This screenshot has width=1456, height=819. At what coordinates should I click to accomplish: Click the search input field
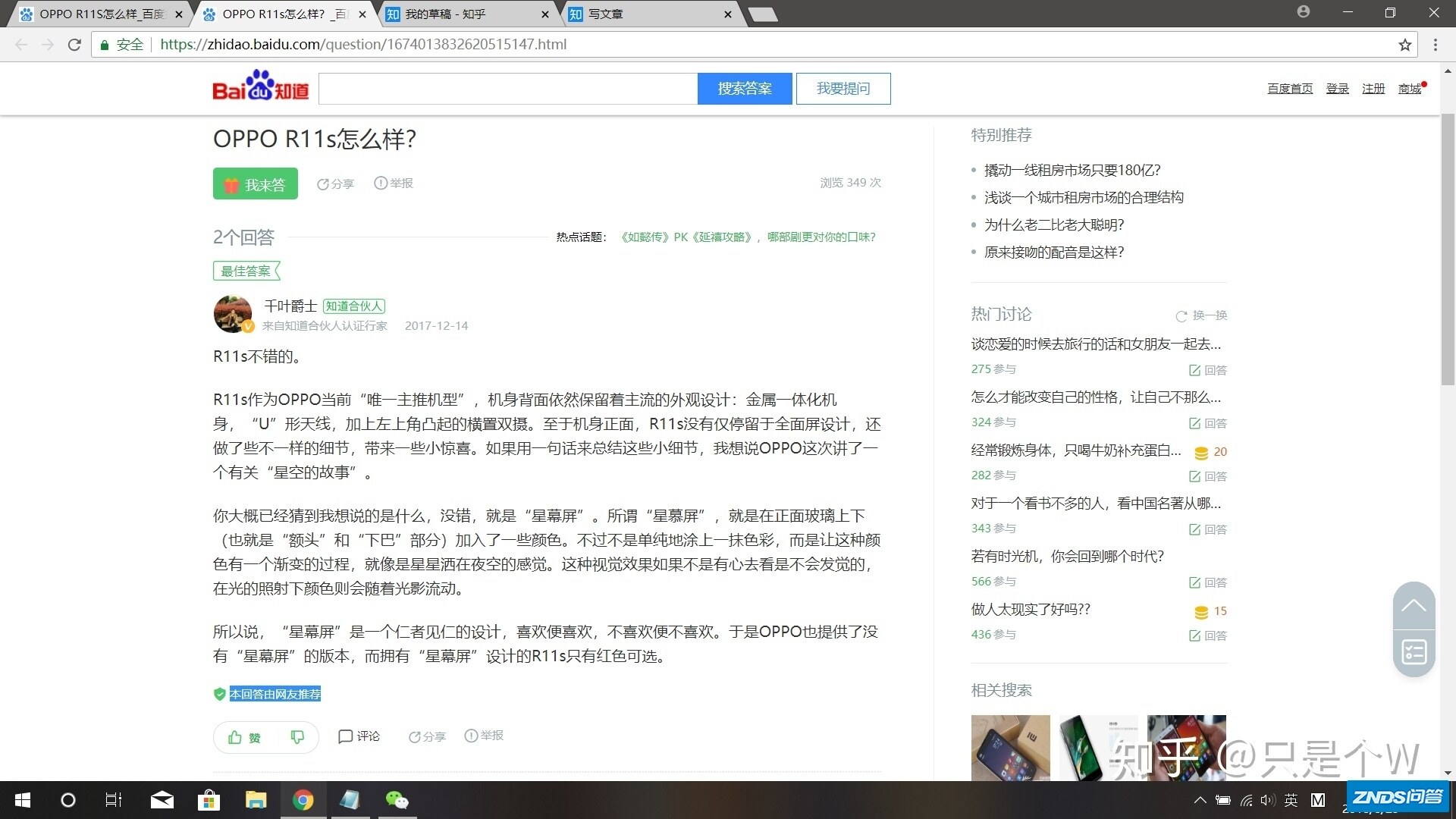[x=508, y=89]
